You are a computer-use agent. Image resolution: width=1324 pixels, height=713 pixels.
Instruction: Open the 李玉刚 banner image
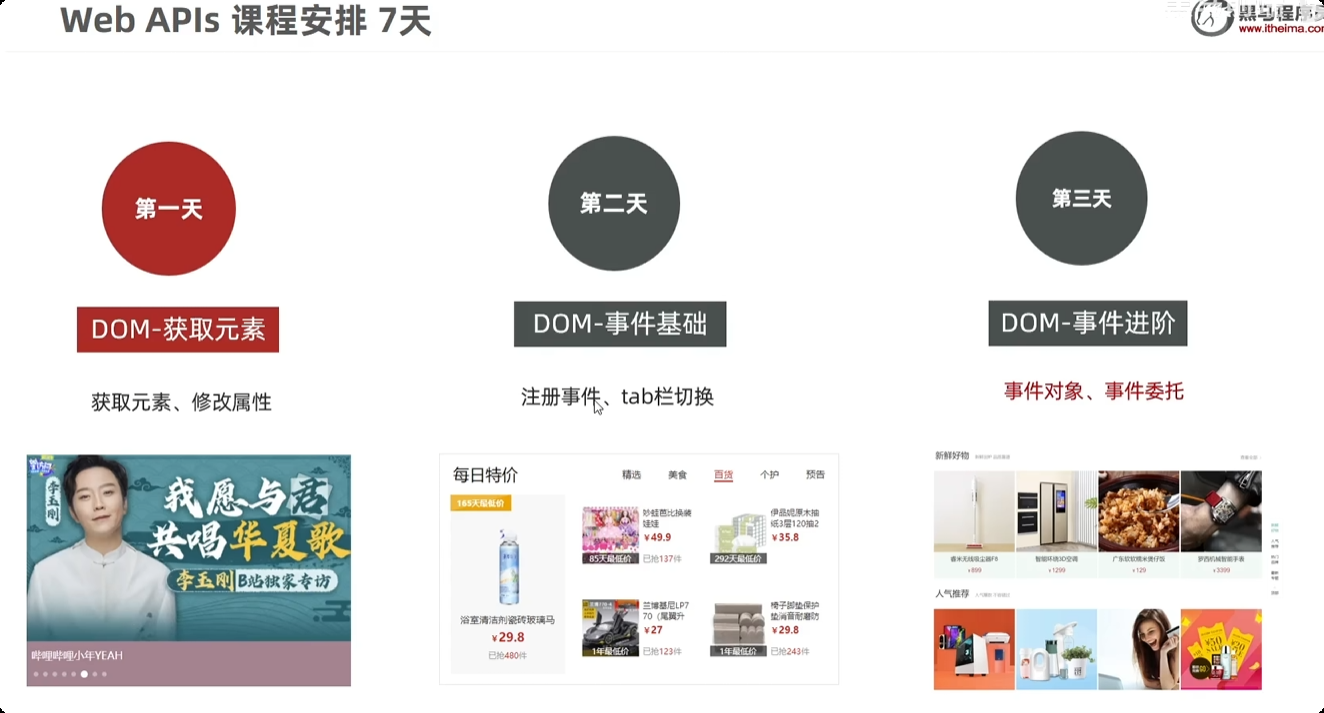pyautogui.click(x=189, y=548)
